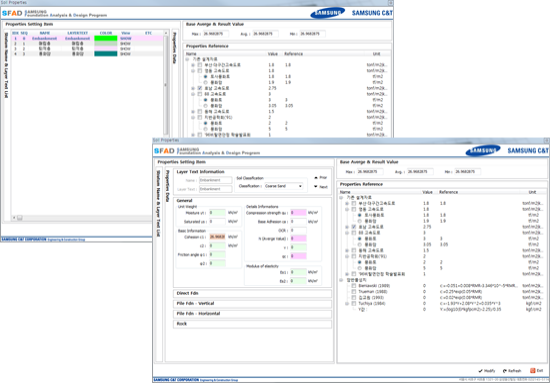
Task: Expand the Rock section
Action: (252, 324)
